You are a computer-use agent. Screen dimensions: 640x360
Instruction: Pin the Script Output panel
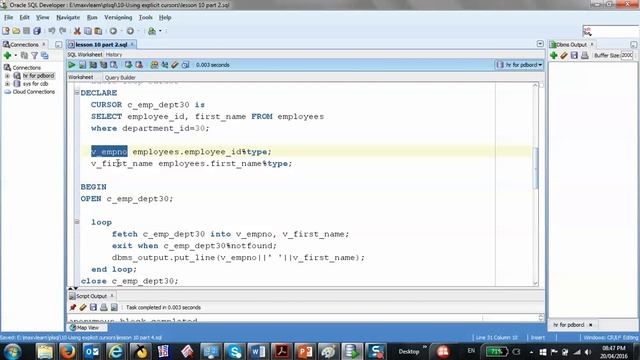73,307
